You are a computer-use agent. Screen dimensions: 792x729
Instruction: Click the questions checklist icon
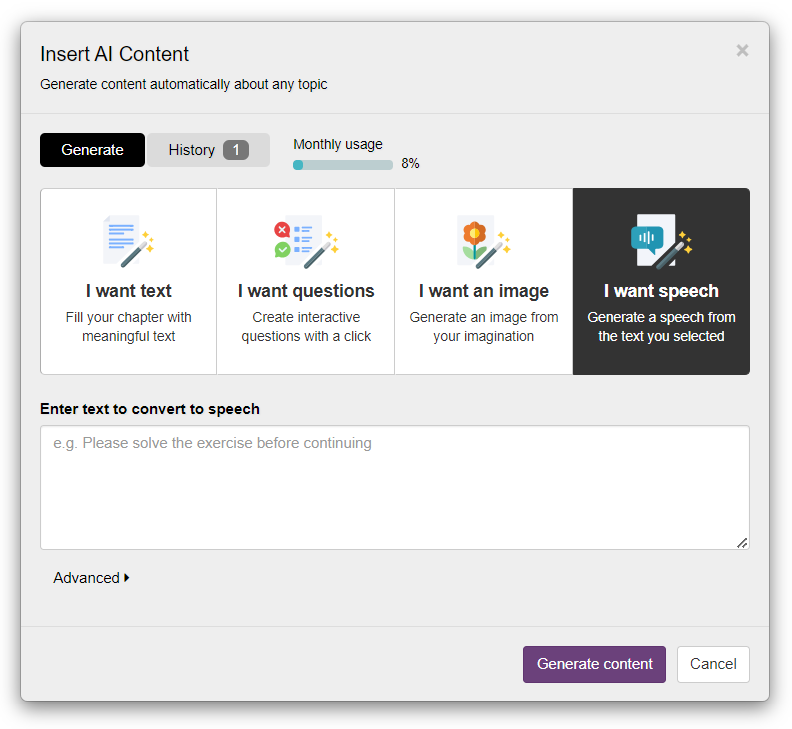click(x=305, y=241)
